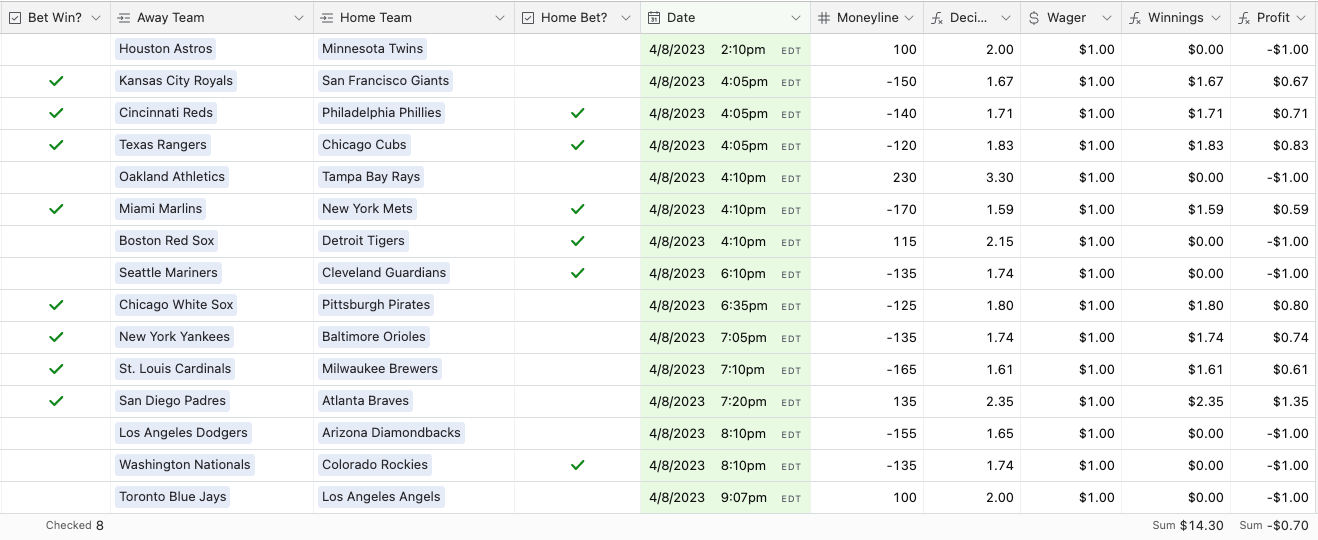Click the calendar icon in Date header
The width and height of the screenshot is (1318, 540).
tap(654, 18)
